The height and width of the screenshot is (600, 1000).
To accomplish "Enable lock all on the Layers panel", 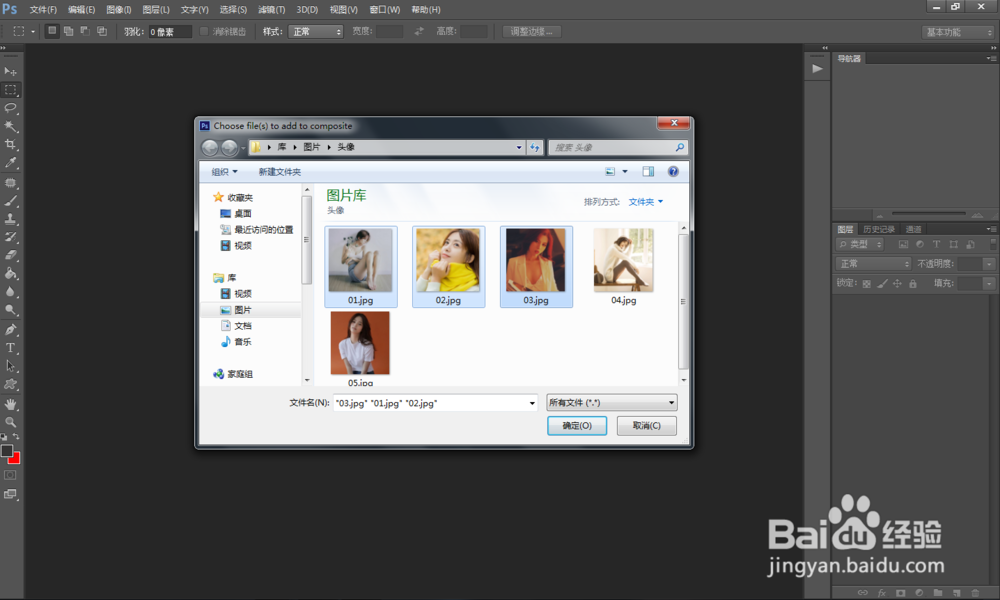I will [913, 284].
